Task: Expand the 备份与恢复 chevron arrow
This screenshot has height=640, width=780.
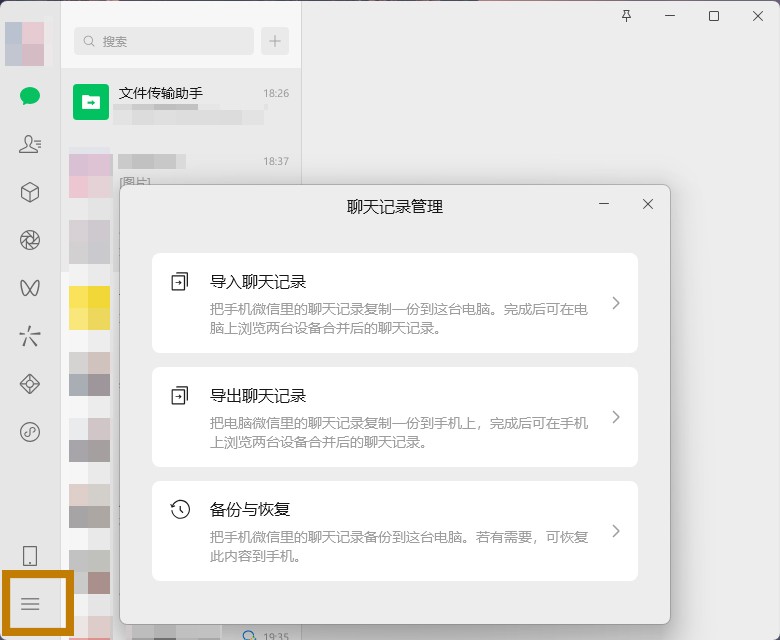Action: 616,531
